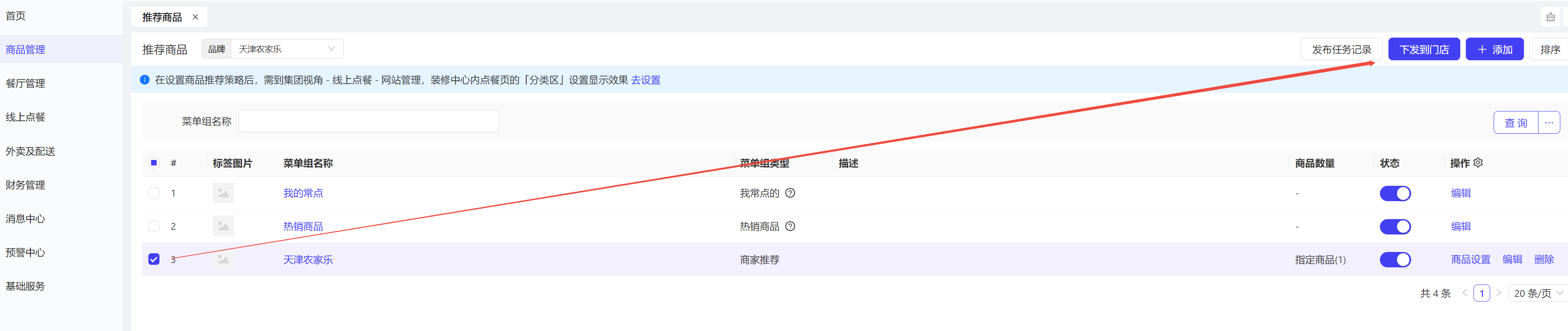Toggle status switch for 热销商品

tap(1394, 226)
